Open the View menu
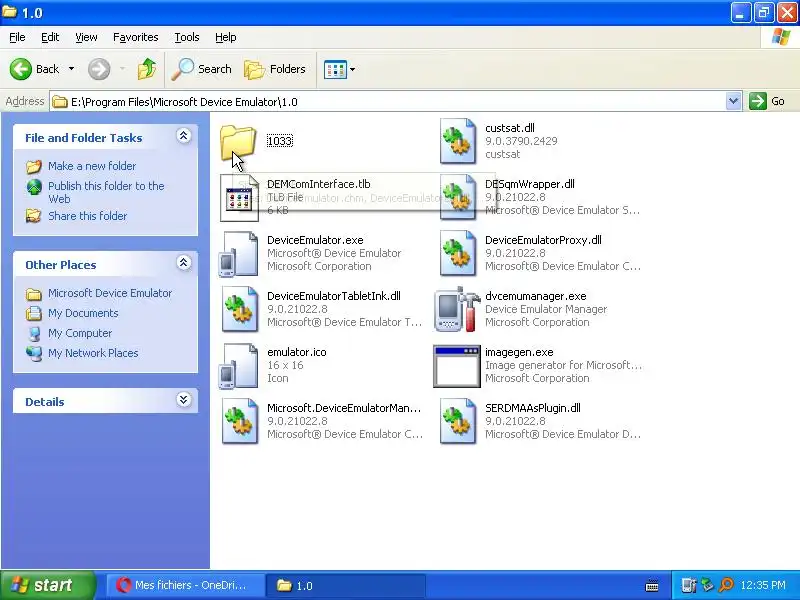The height and width of the screenshot is (600, 800). pyautogui.click(x=86, y=37)
